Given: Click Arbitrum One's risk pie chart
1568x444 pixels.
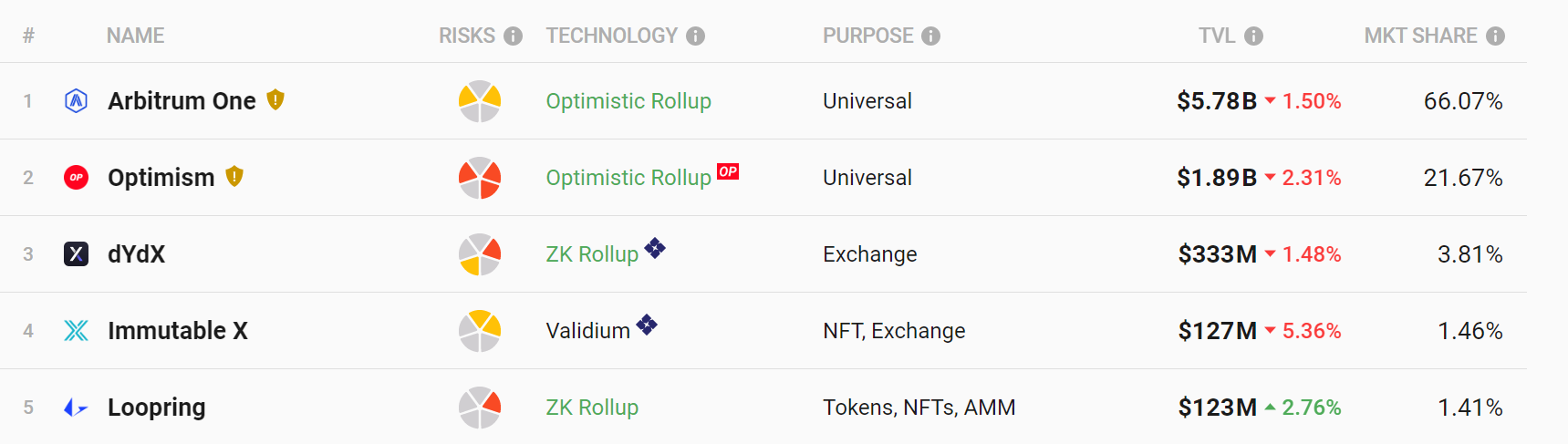Looking at the screenshot, I should point(480,101).
